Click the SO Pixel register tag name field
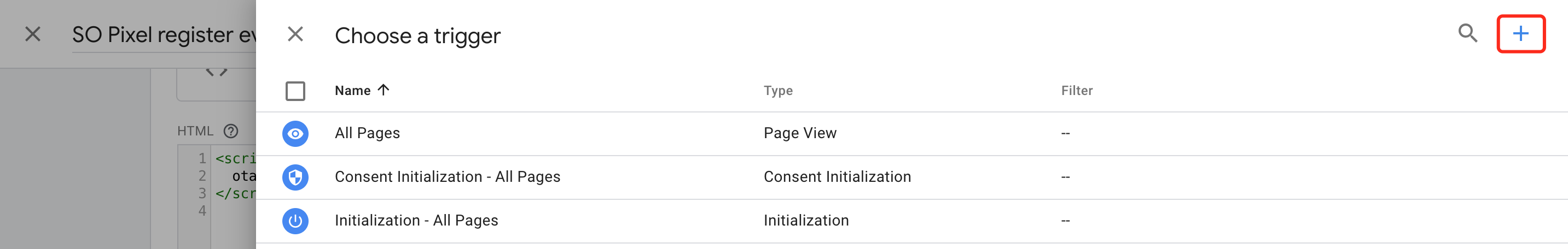 point(163,35)
